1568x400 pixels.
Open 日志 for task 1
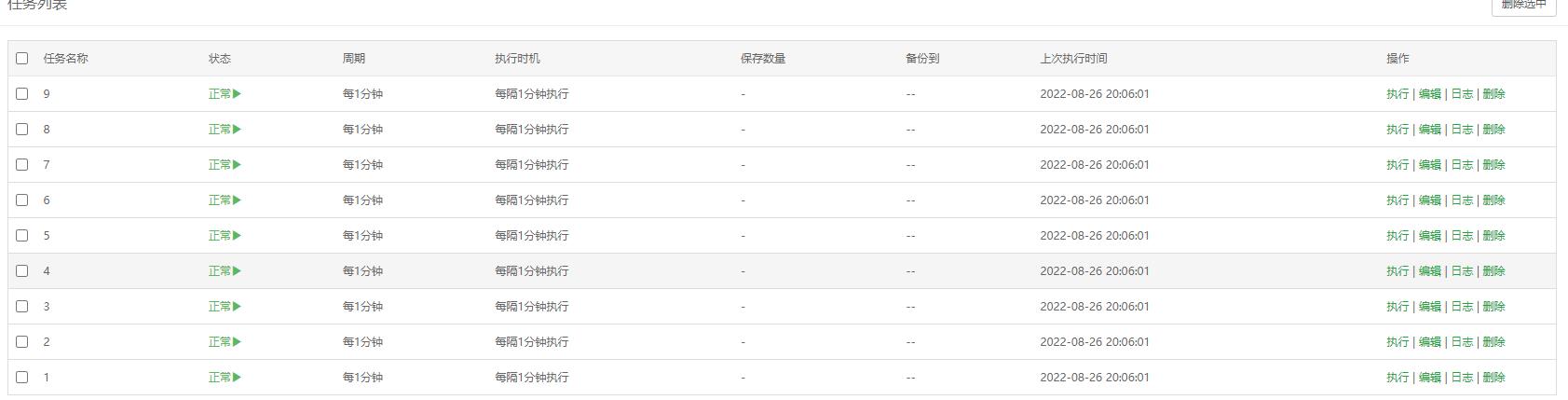[x=1462, y=378]
